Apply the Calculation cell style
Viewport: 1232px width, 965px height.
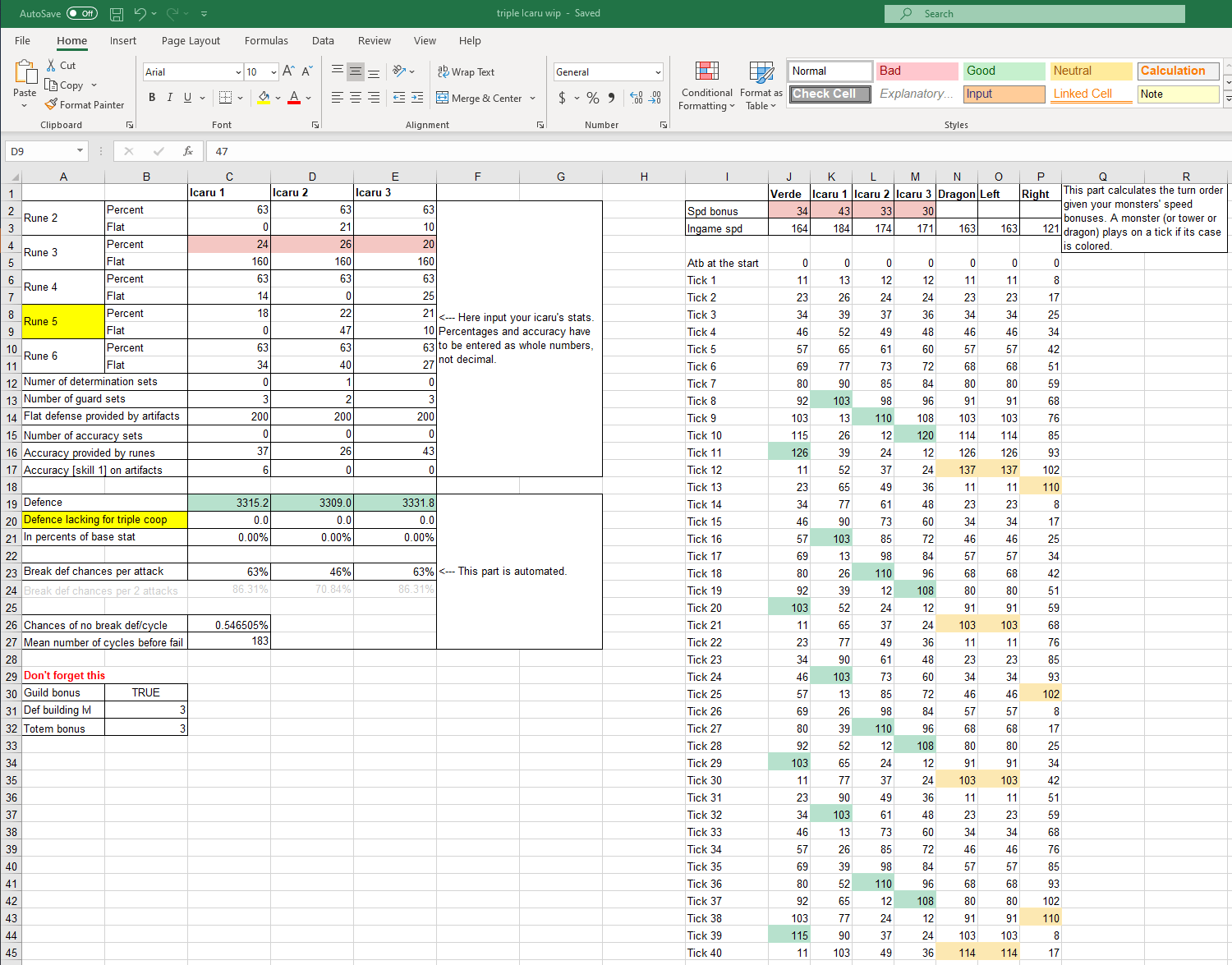tap(1178, 71)
